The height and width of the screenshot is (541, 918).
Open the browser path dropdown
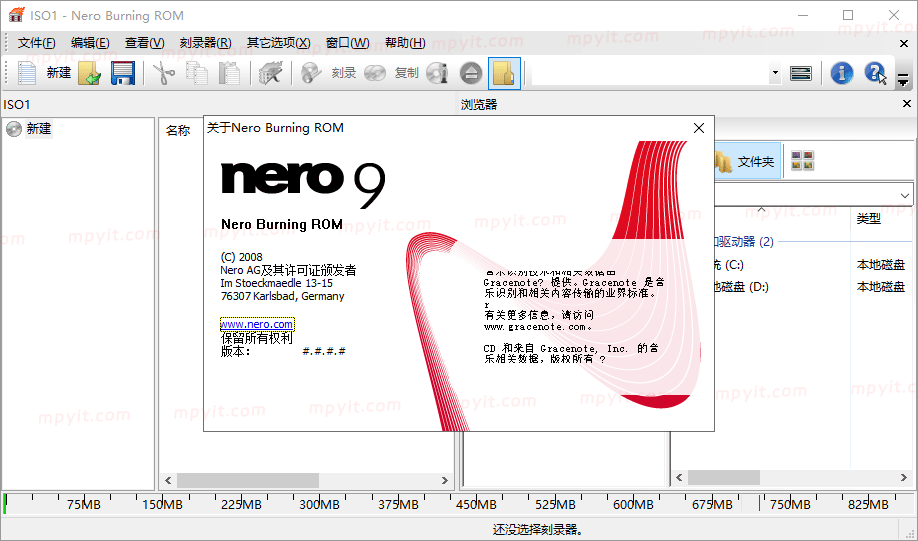(905, 195)
